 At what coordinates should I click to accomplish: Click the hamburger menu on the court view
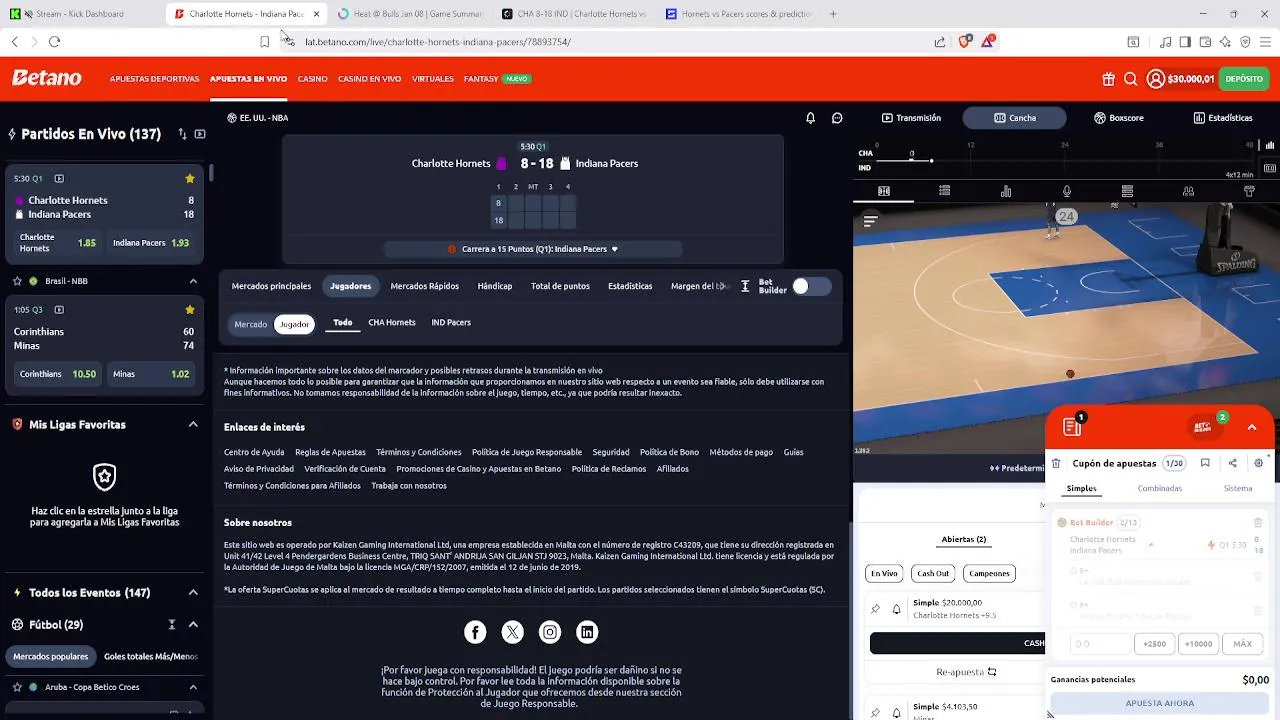870,221
